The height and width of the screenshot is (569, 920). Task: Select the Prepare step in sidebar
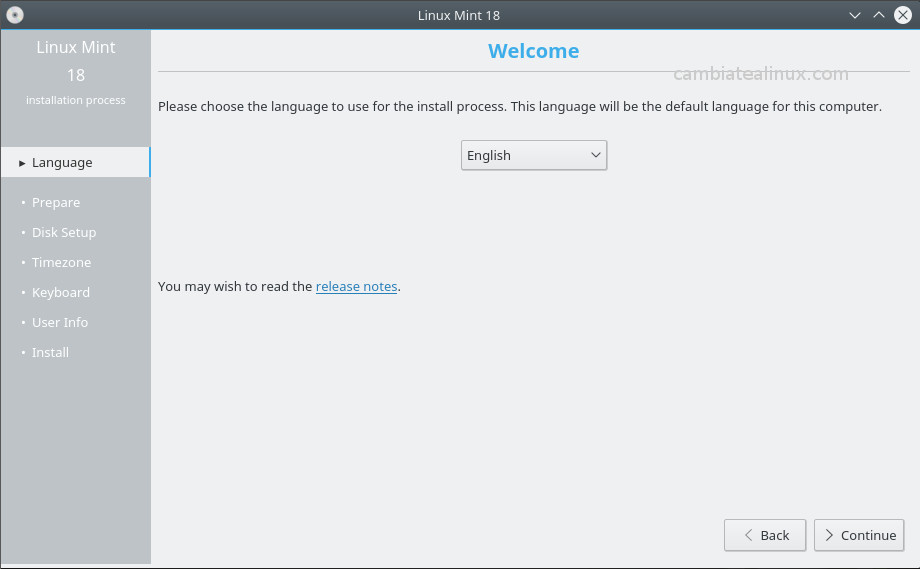(x=56, y=202)
